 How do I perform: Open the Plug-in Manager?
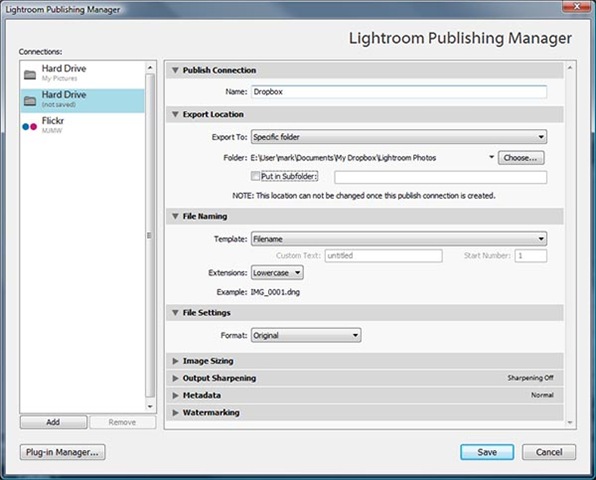62,452
